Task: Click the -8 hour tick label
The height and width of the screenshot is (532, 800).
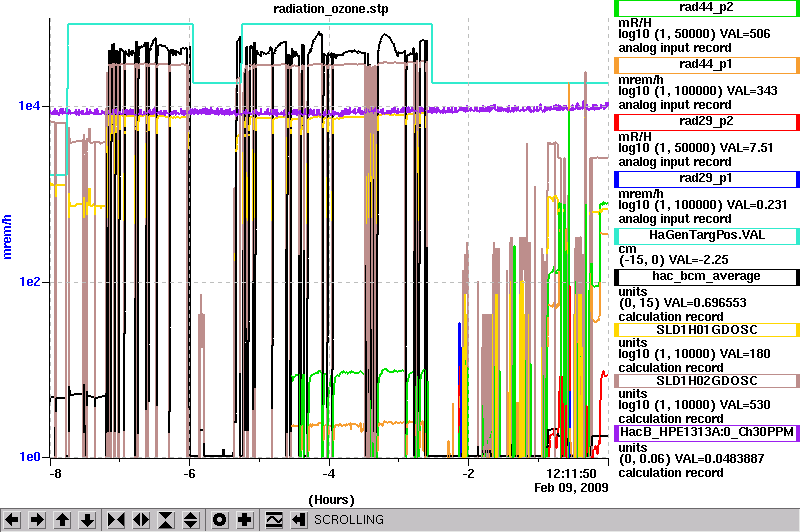Action: 55,474
